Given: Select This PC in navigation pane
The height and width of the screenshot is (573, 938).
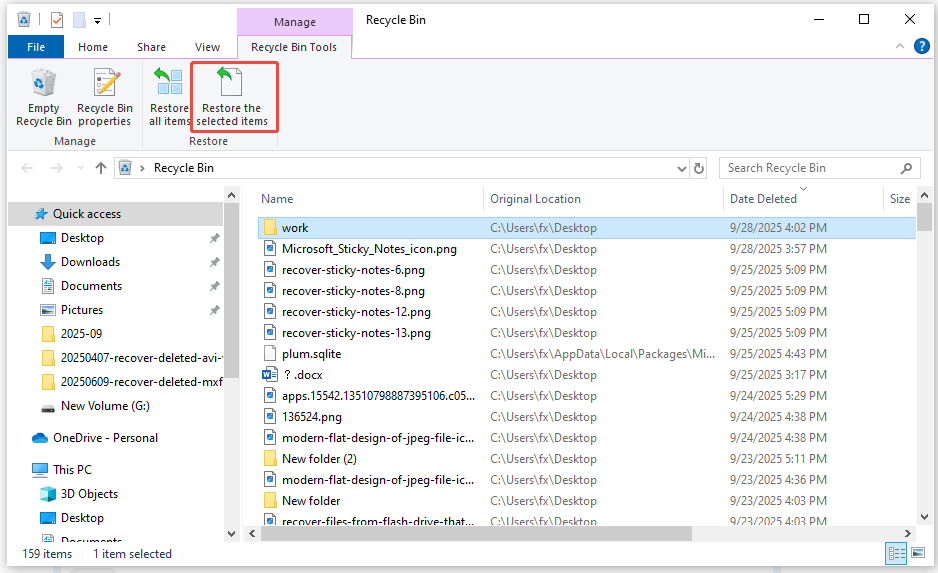Looking at the screenshot, I should (x=72, y=470).
